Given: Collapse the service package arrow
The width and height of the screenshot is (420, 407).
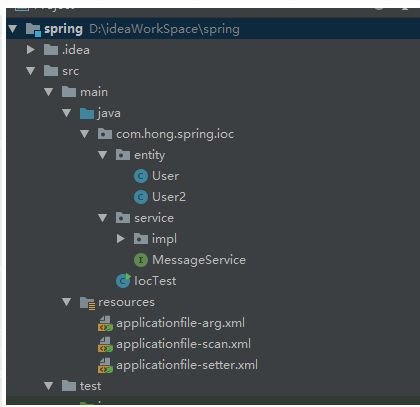Looking at the screenshot, I should [103, 218].
